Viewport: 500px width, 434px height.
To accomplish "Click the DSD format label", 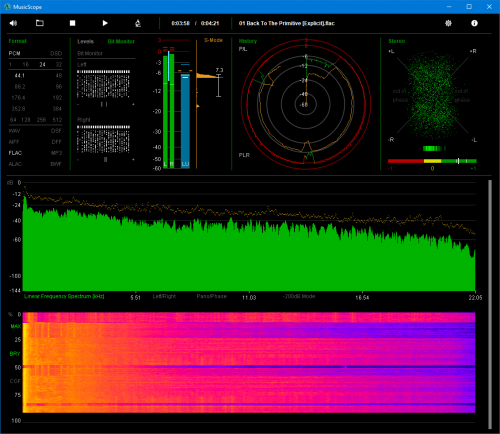I will tap(56, 53).
